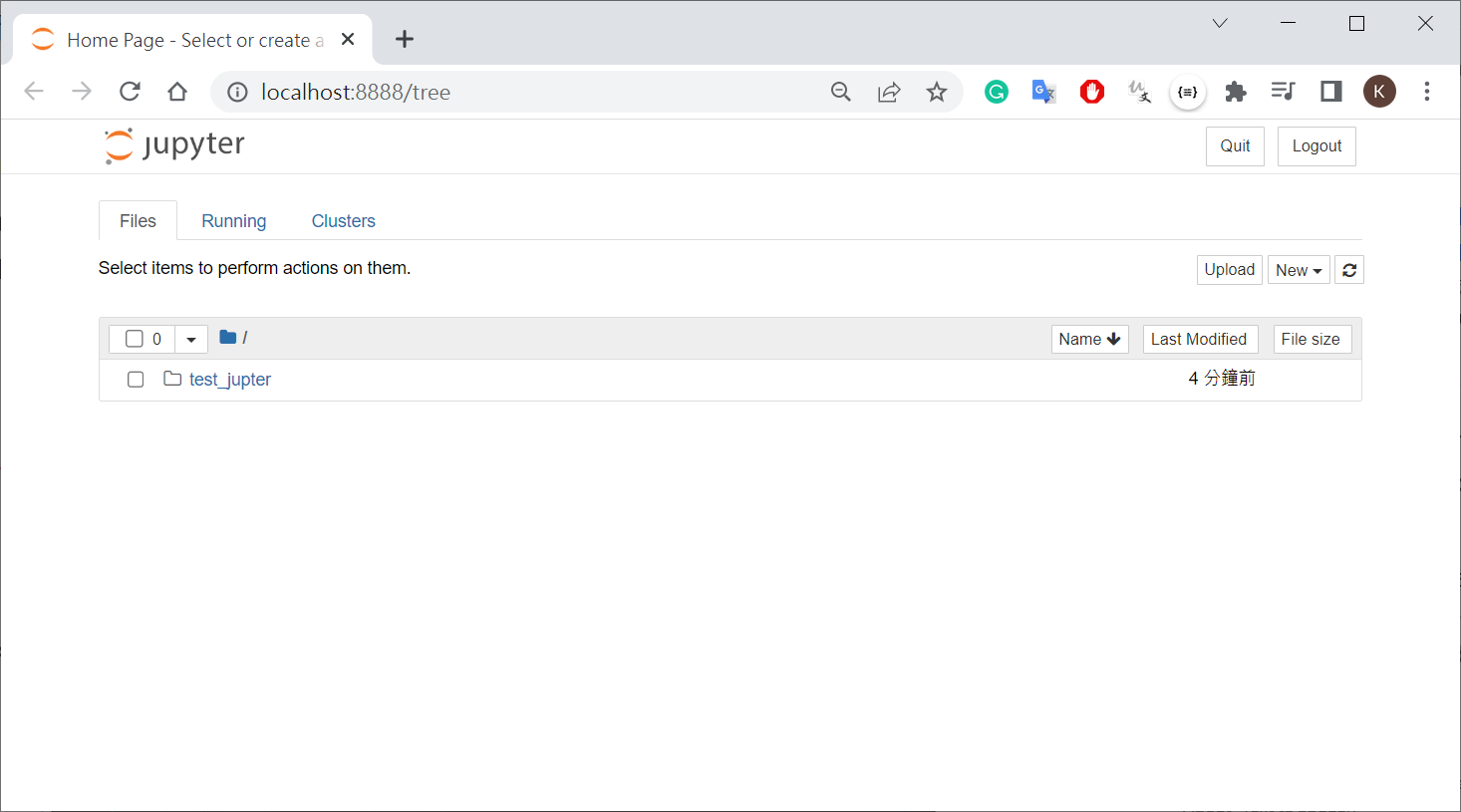
Task: Click the share page icon
Action: click(888, 92)
